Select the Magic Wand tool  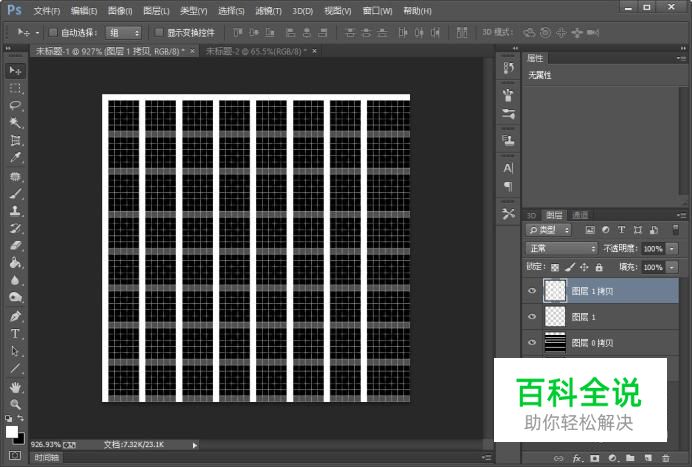15,123
